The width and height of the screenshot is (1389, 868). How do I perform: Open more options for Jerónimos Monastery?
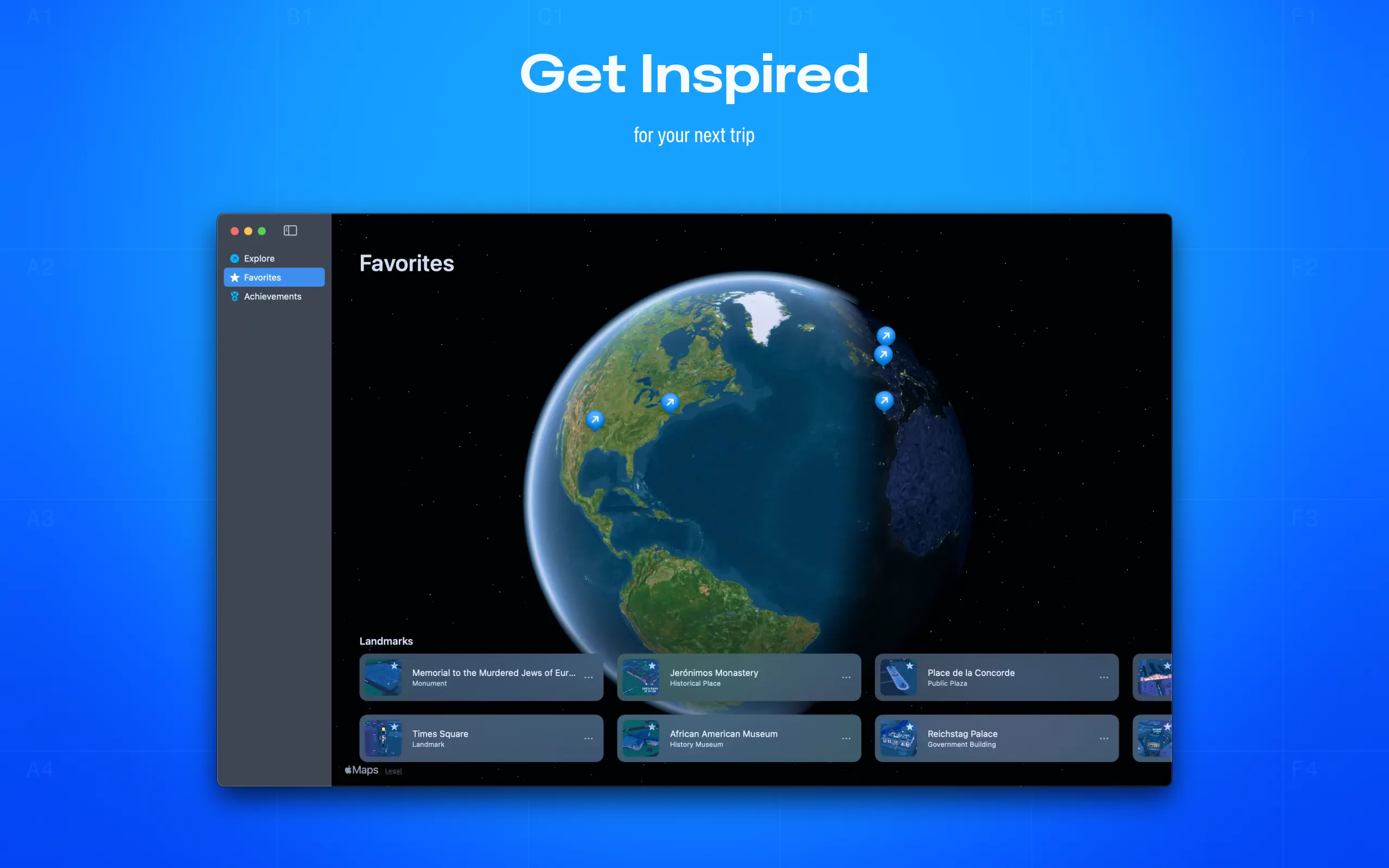point(846,678)
